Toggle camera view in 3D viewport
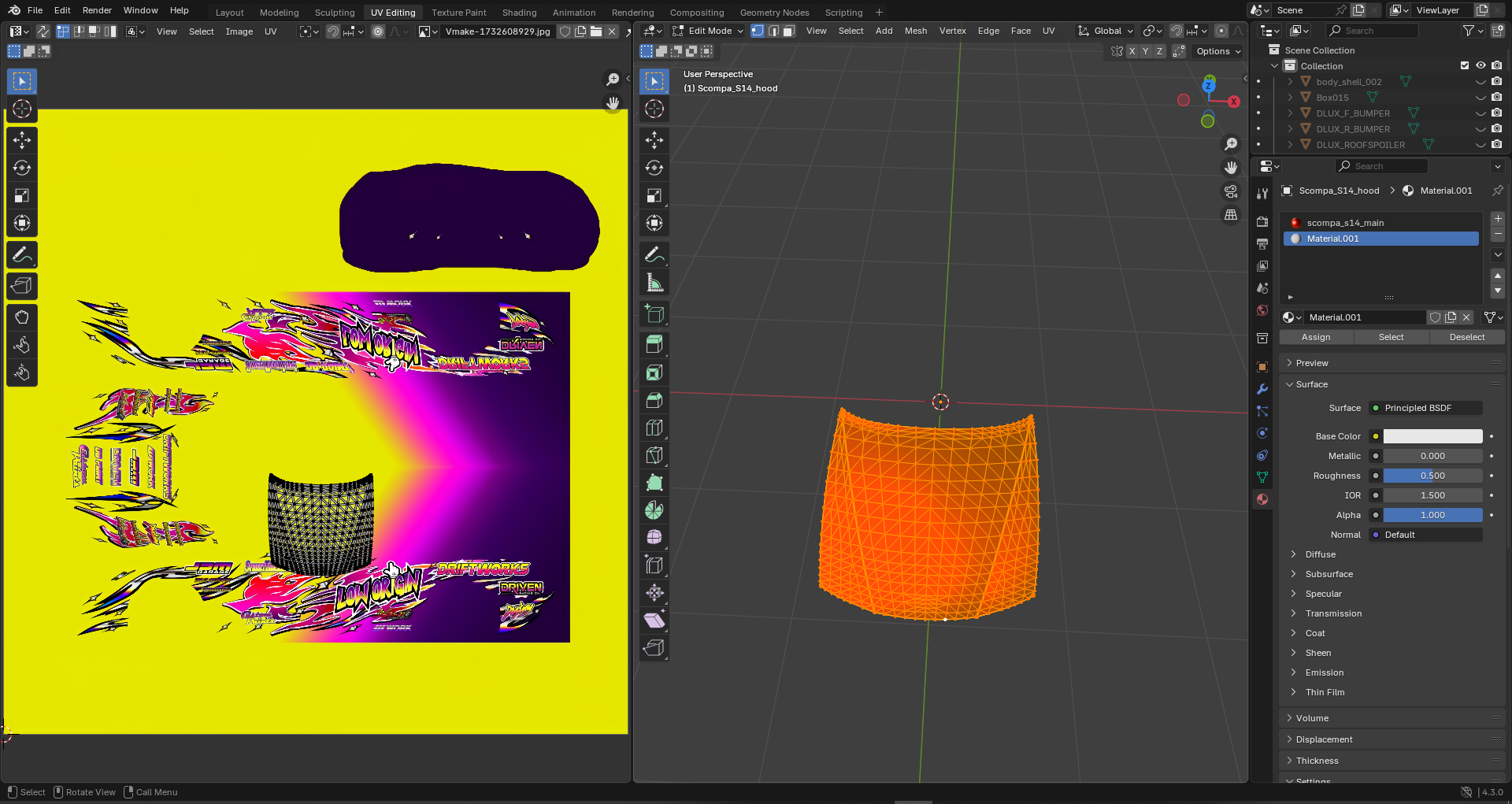 [x=1231, y=191]
